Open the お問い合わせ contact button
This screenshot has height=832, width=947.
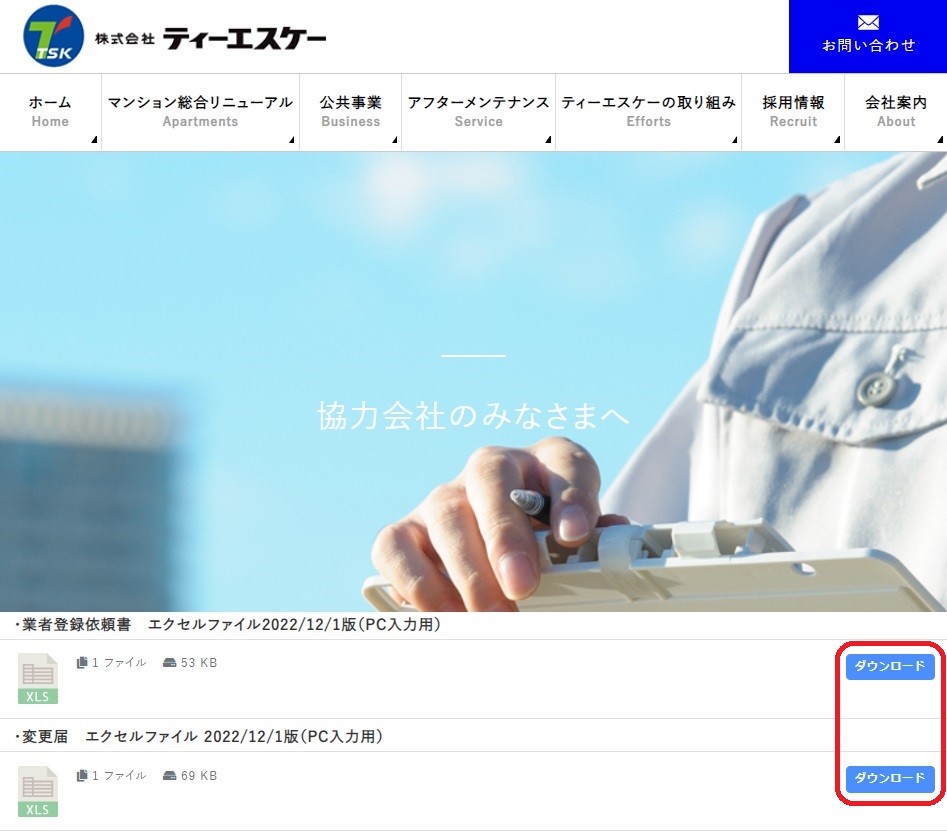[868, 36]
